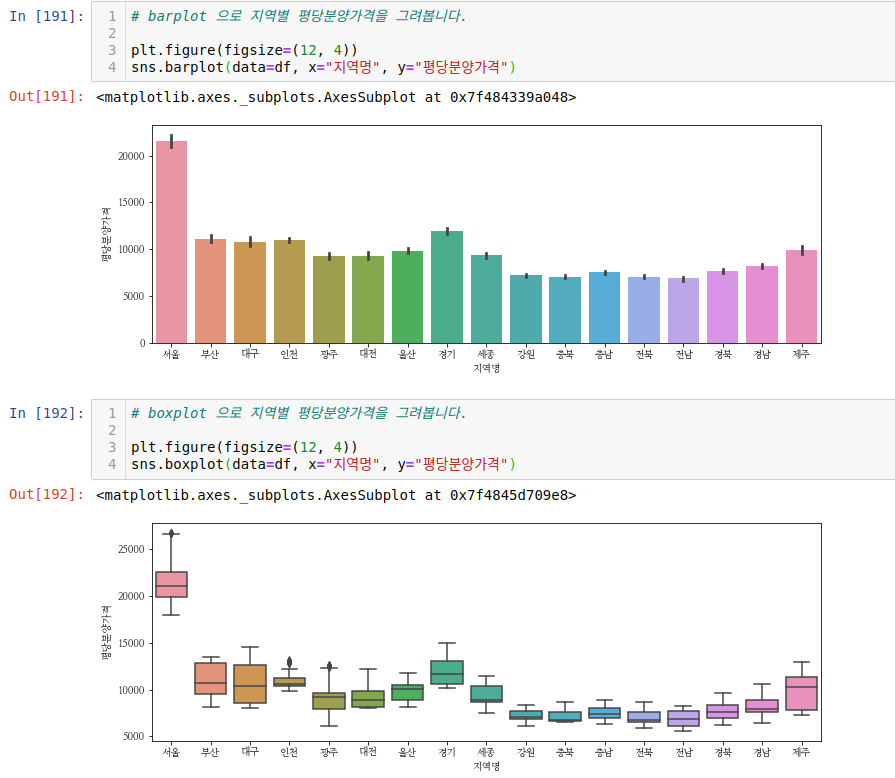The image size is (895, 778).
Task: Click the Out[192] output prompt
Action: [x=46, y=494]
